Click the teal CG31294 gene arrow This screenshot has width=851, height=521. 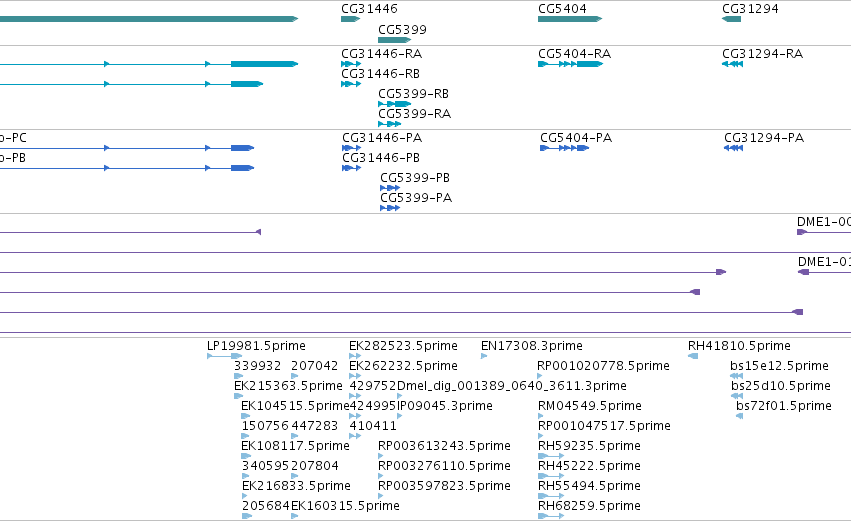[x=732, y=19]
